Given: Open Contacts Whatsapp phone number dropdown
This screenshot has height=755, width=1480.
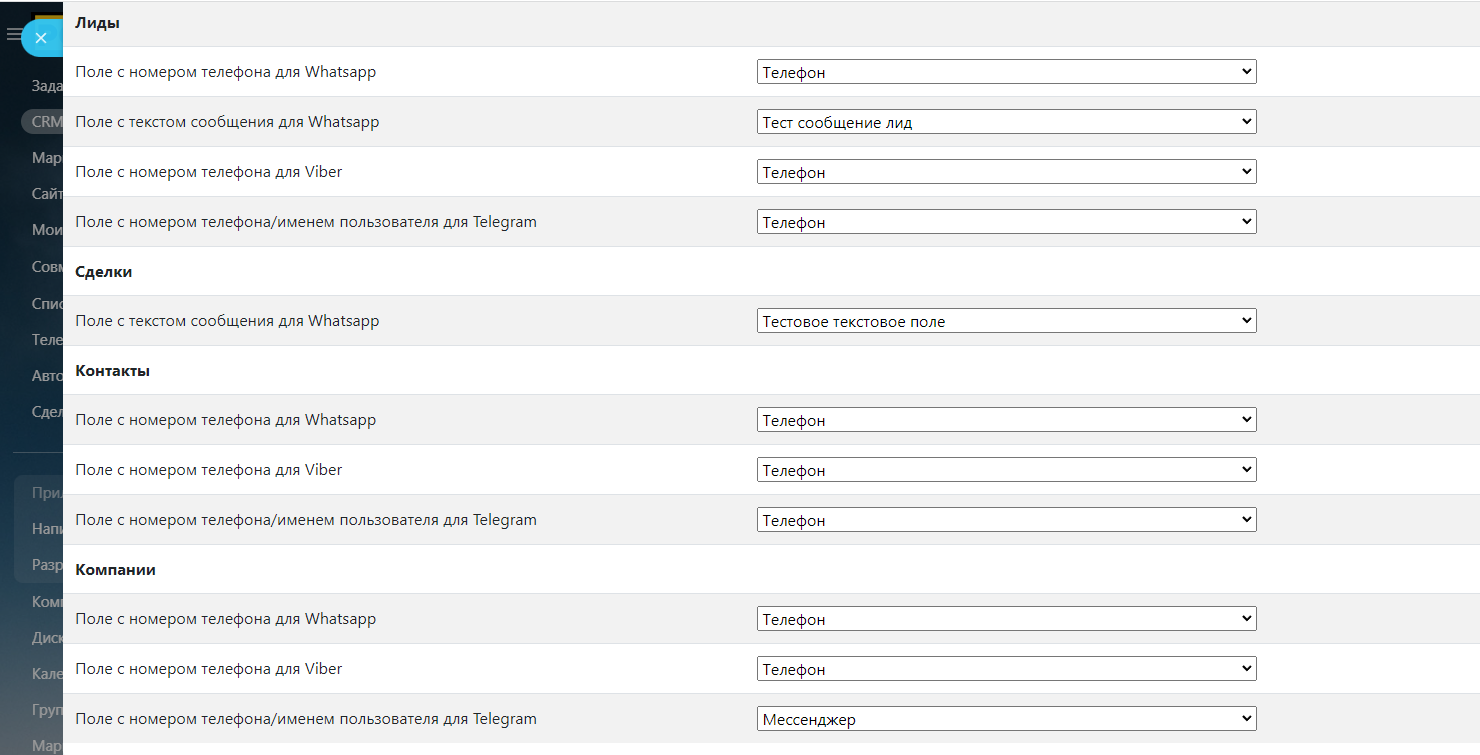Looking at the screenshot, I should (1006, 420).
